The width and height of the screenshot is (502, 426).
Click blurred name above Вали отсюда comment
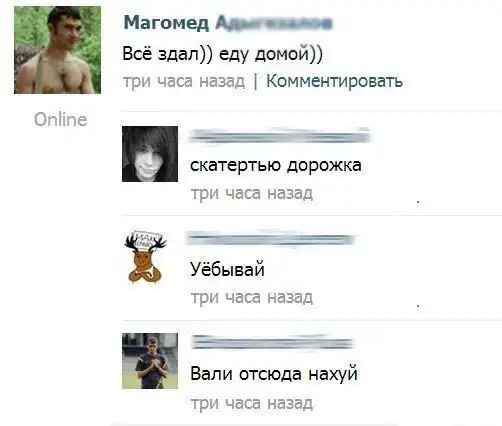pos(272,343)
